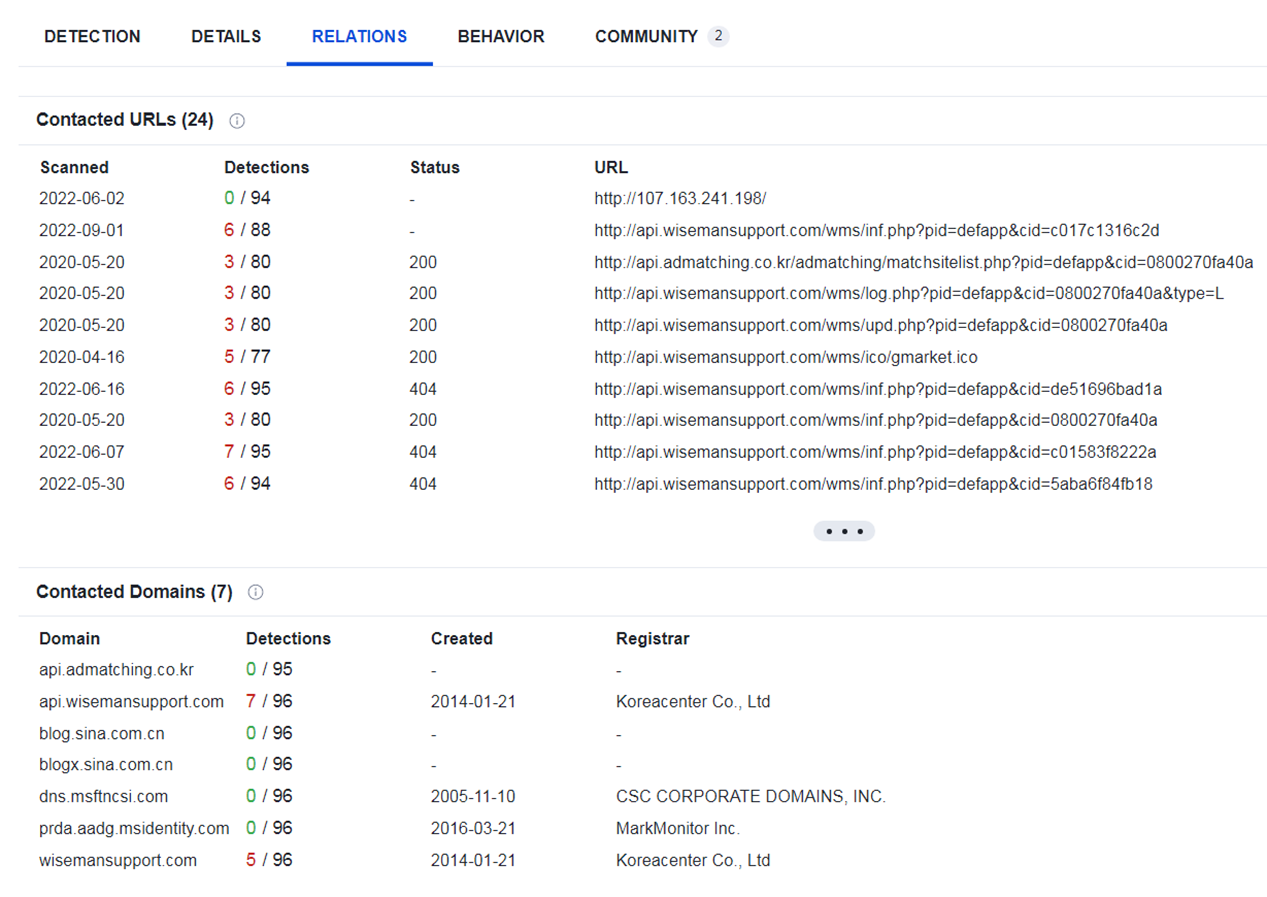
Task: Click the Domain column header
Action: (x=70, y=638)
